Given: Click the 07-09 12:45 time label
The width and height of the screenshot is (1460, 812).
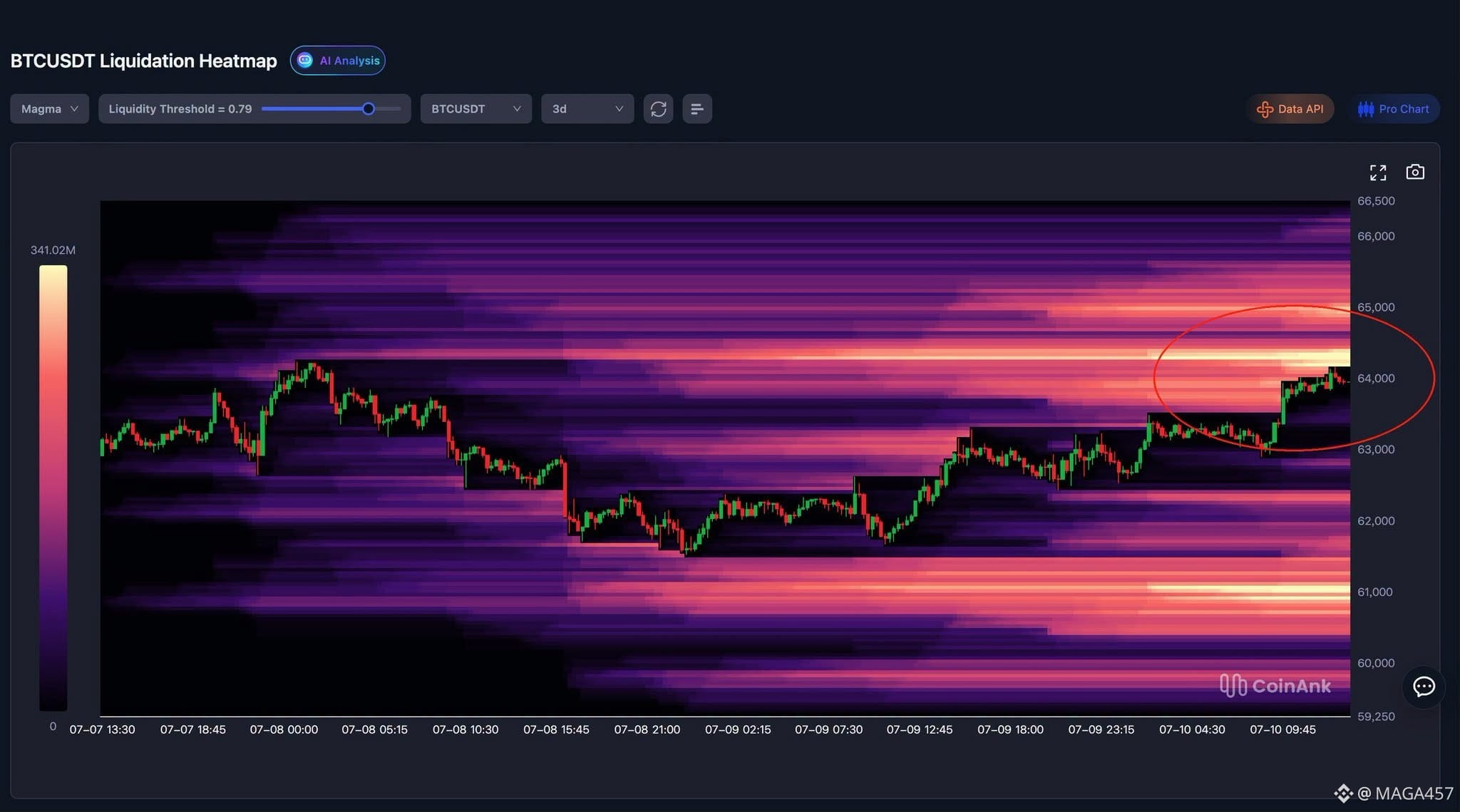Looking at the screenshot, I should tap(920, 729).
